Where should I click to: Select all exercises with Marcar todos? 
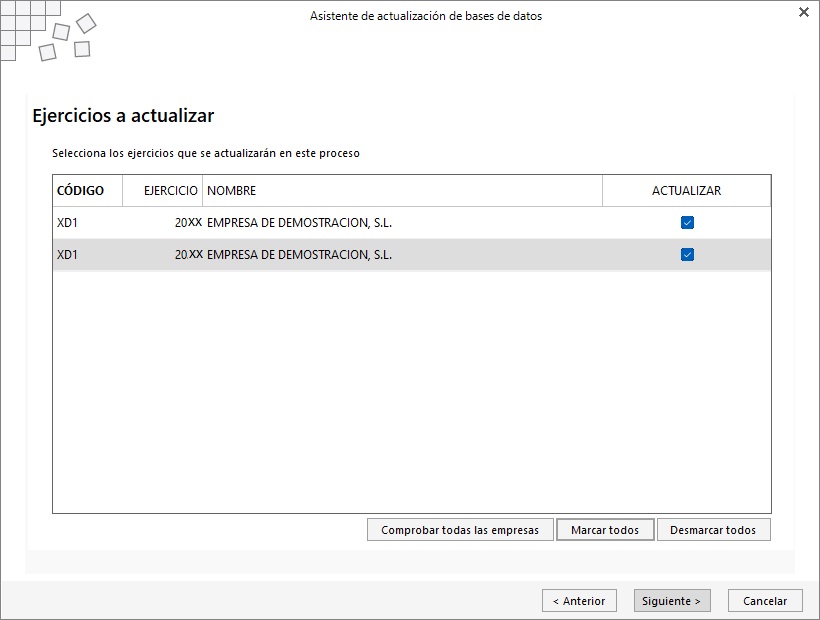(605, 530)
